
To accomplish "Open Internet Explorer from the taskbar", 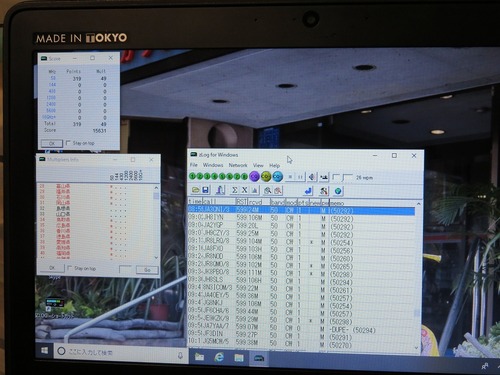I will click(x=219, y=357).
